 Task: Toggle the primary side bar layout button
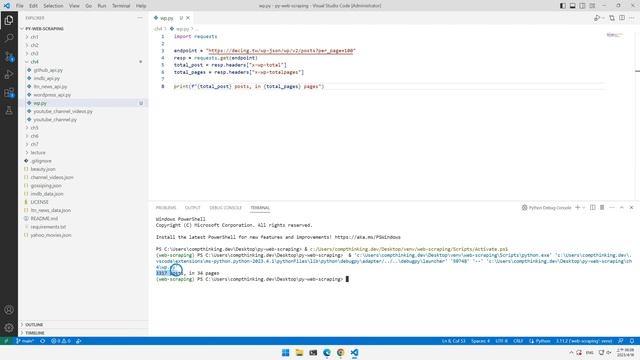pos(563,6)
